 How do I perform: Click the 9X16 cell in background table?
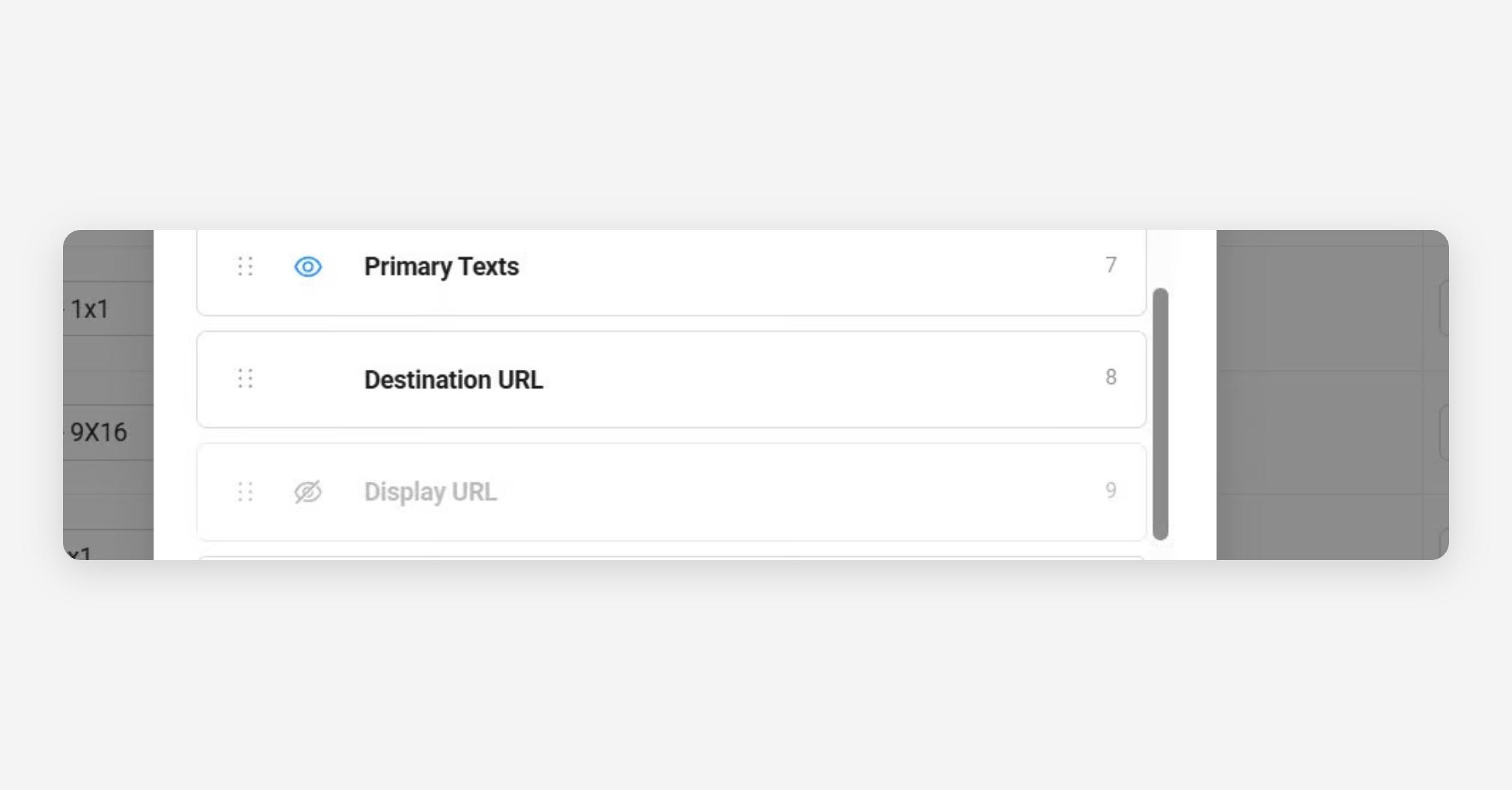click(99, 432)
